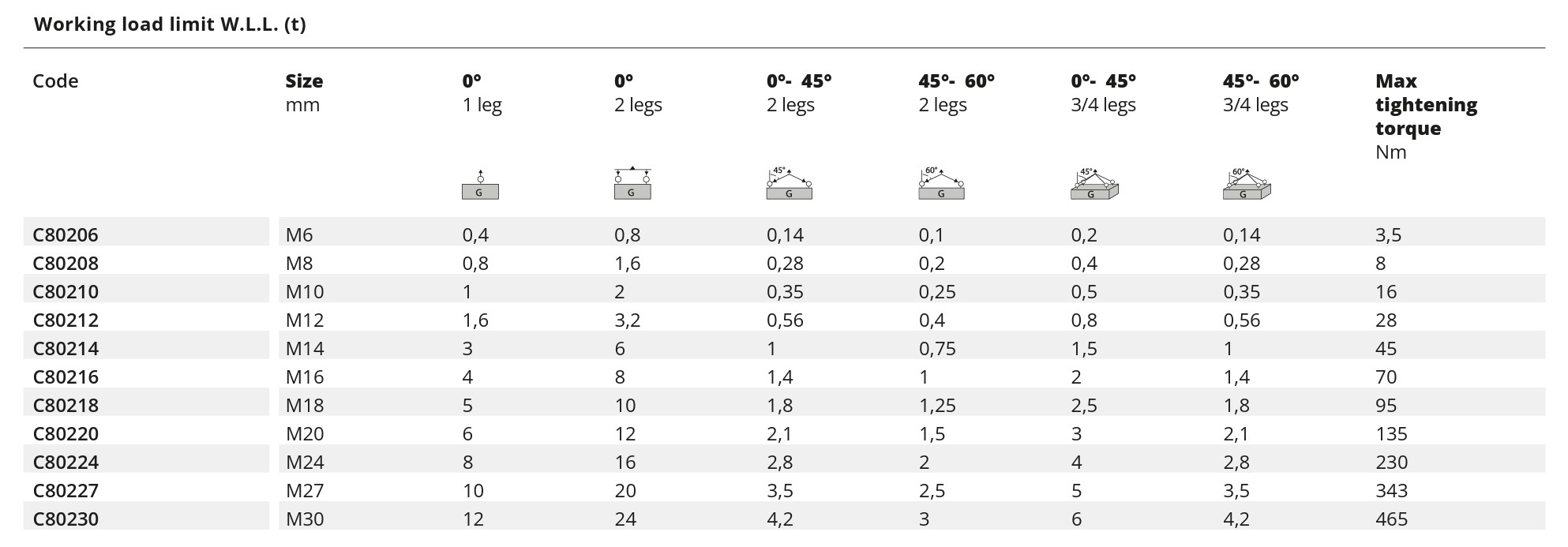Click the 3/4-leg 45°-60° sling diagram icon
1568x547 pixels.
(1247, 184)
